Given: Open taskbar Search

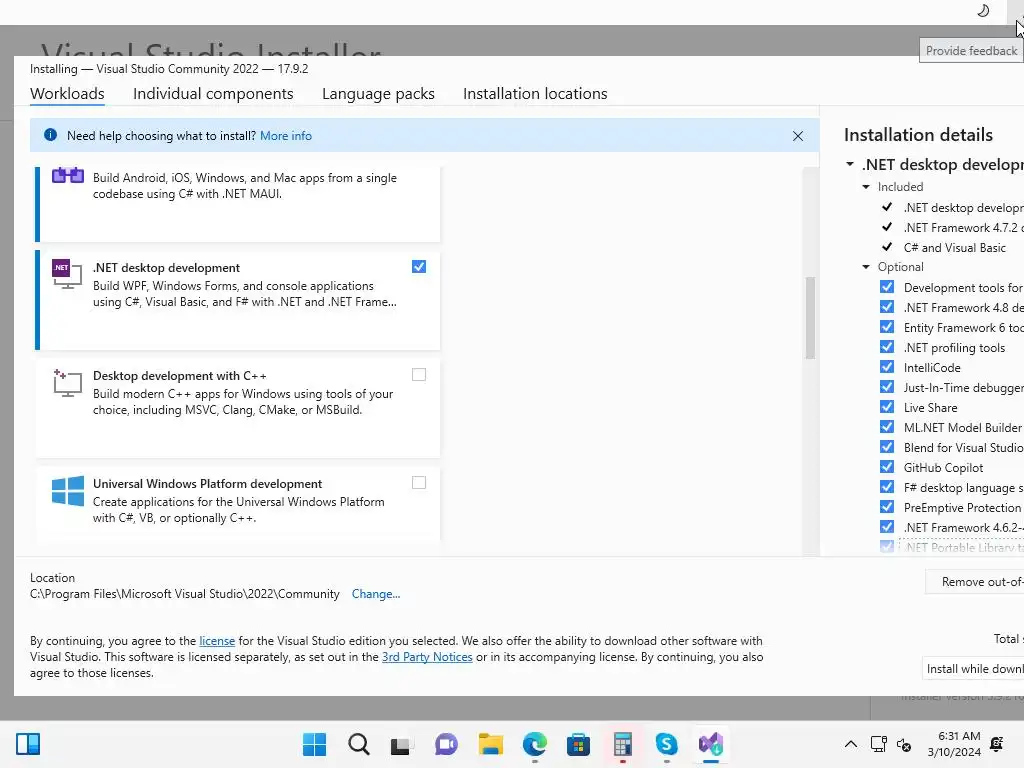Looking at the screenshot, I should click(x=359, y=744).
